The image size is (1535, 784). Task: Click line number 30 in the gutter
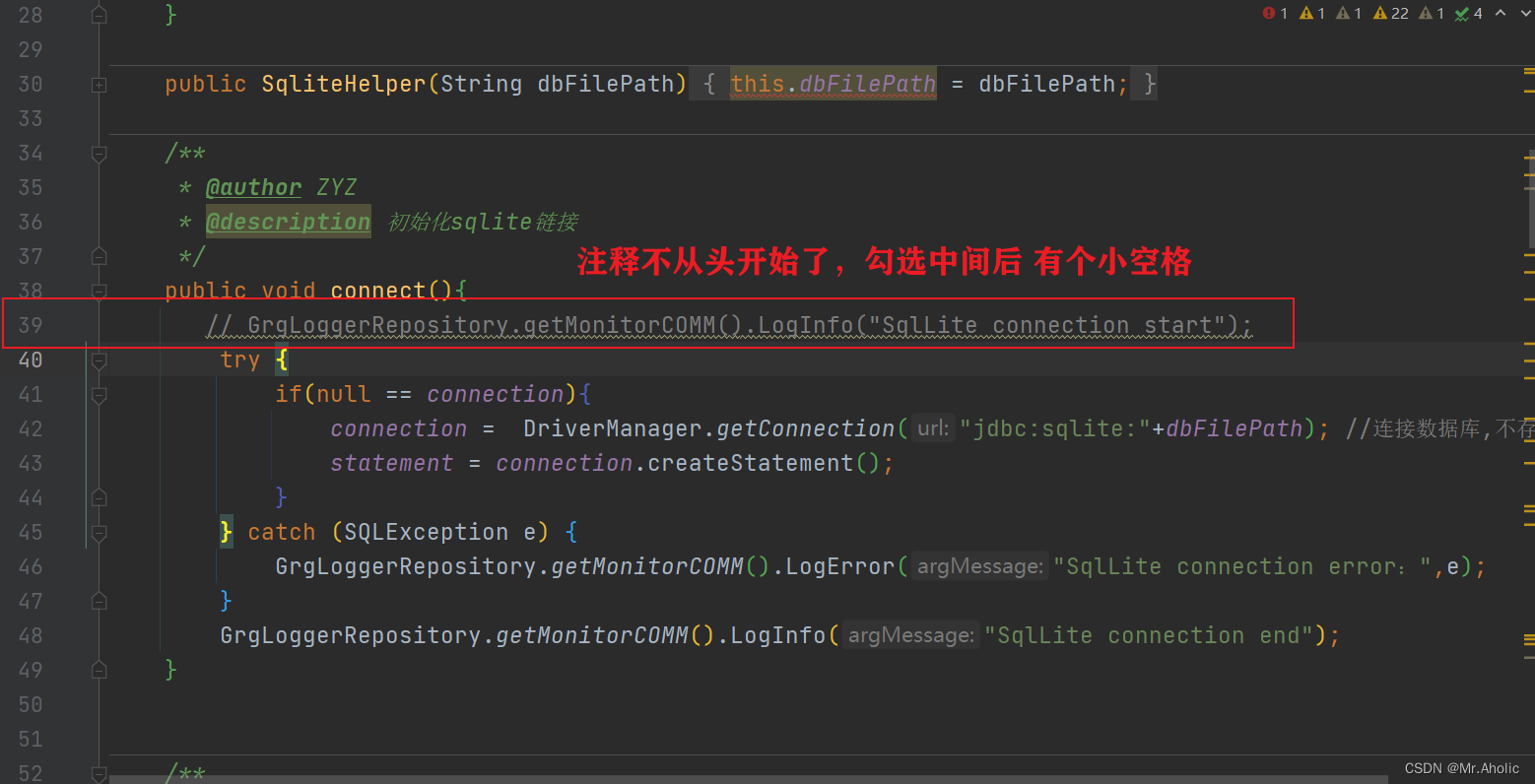point(31,84)
